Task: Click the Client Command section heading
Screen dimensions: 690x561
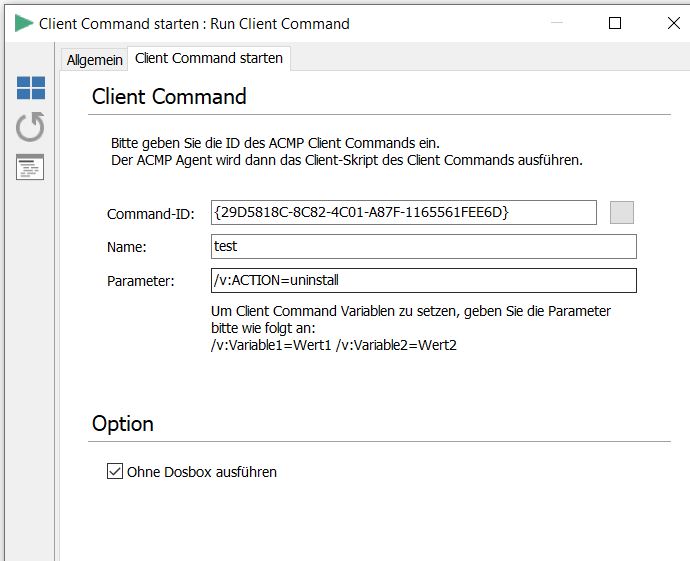Action: (x=169, y=96)
